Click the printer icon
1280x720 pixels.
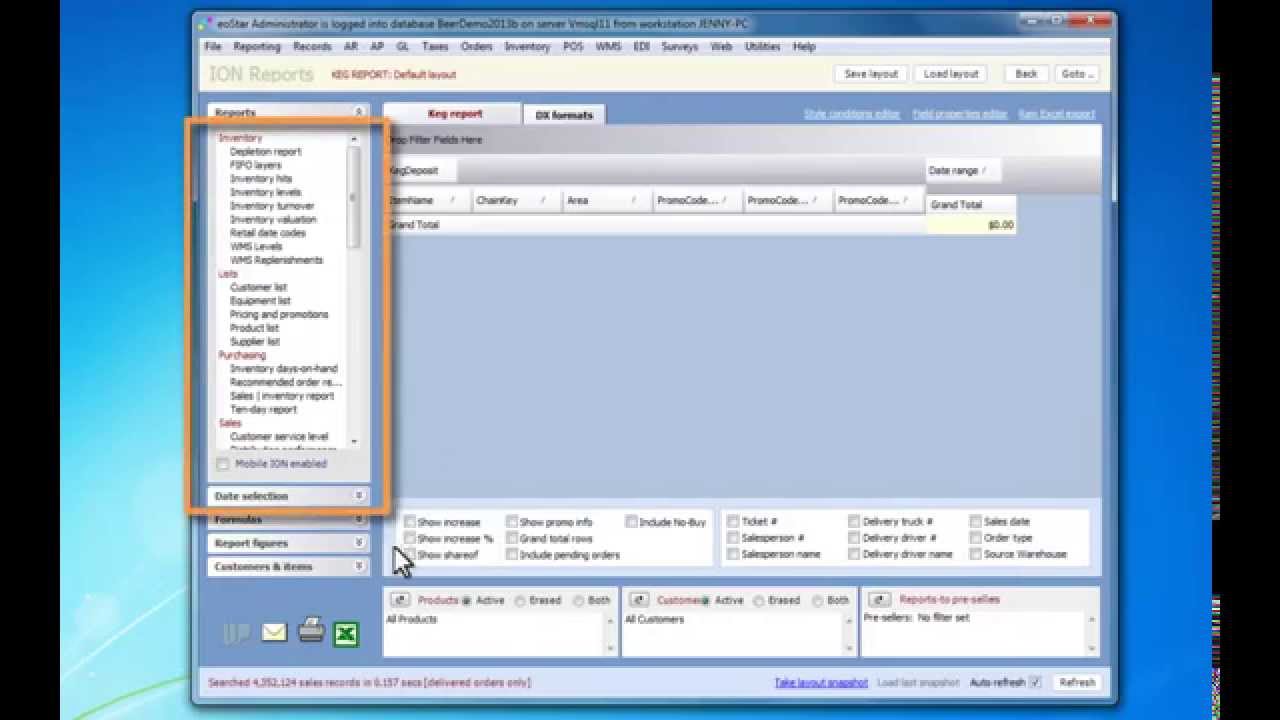click(x=311, y=630)
